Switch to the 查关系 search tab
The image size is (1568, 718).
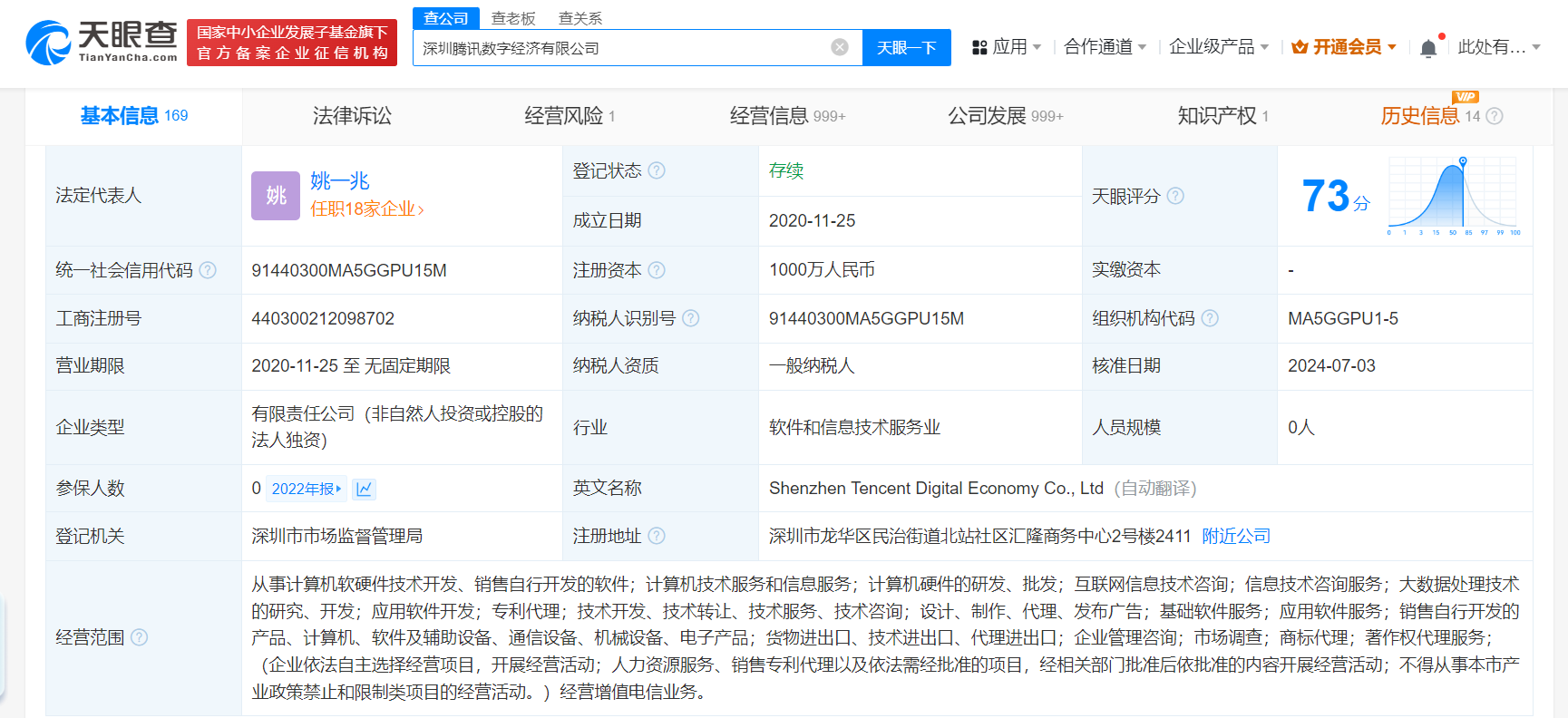pos(580,18)
